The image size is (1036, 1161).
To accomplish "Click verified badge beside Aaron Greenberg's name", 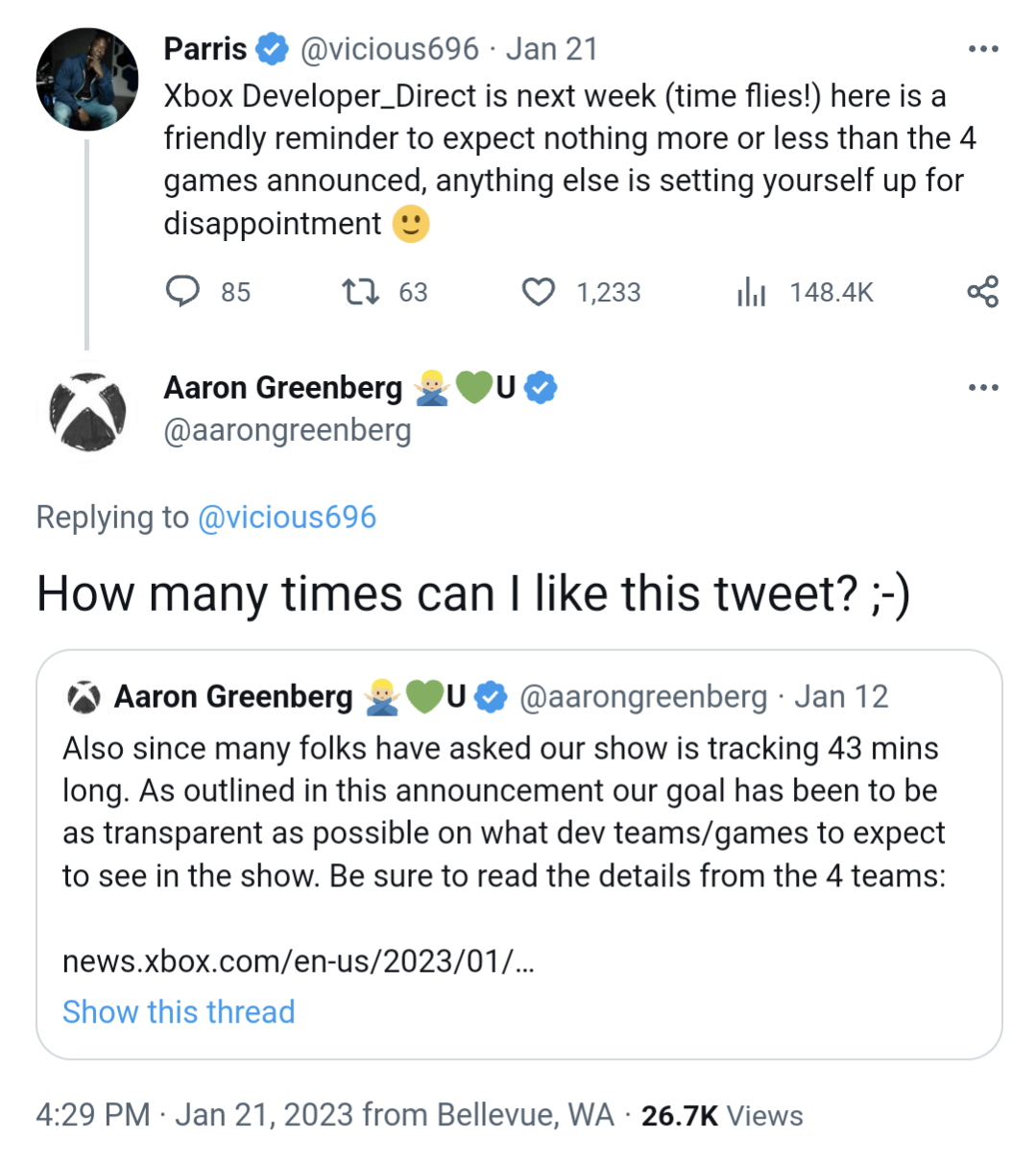I will [x=542, y=388].
